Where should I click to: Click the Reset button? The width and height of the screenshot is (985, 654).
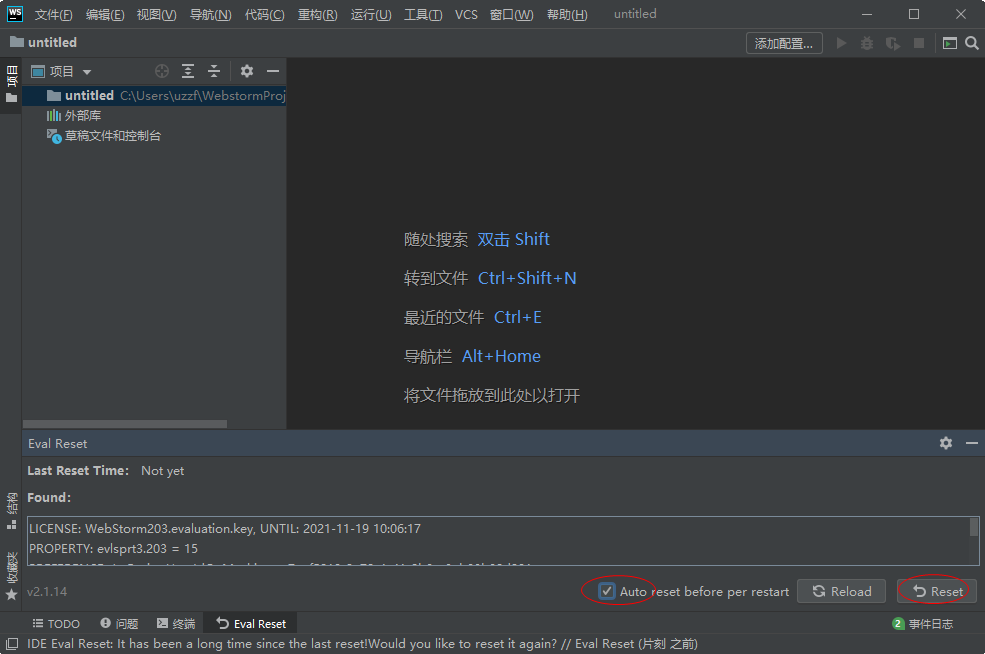coord(937,591)
